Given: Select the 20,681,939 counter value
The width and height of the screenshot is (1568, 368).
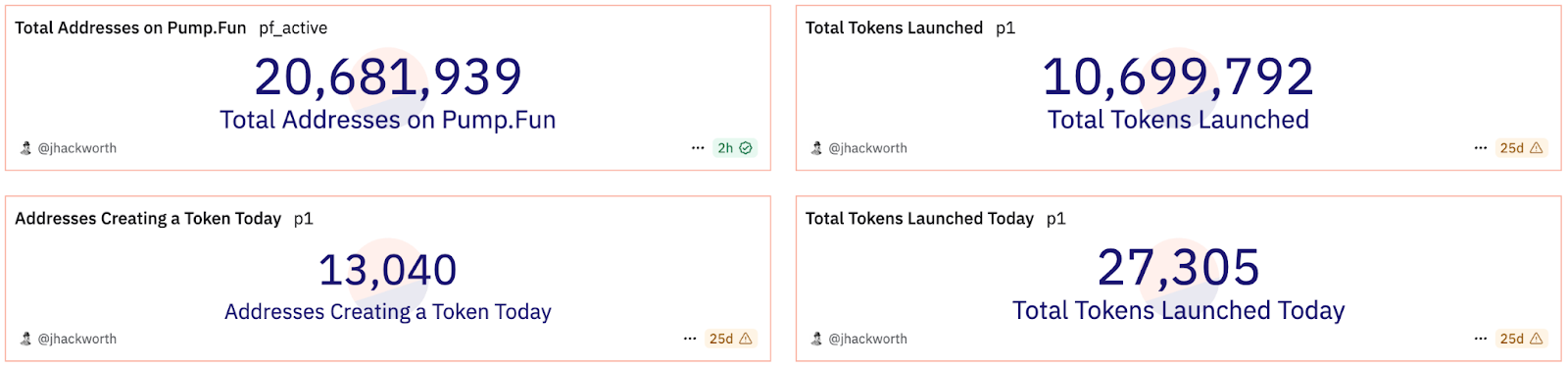Looking at the screenshot, I should 388,77.
